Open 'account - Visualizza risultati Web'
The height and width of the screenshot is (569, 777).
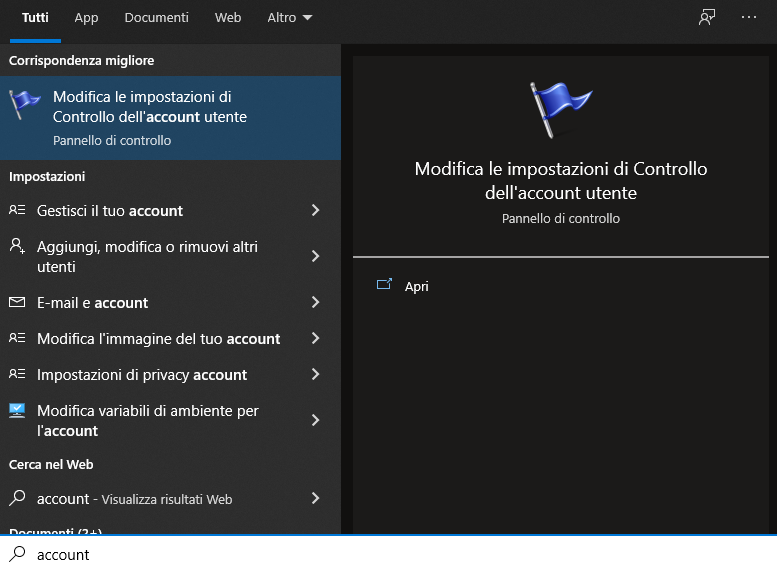pos(170,499)
